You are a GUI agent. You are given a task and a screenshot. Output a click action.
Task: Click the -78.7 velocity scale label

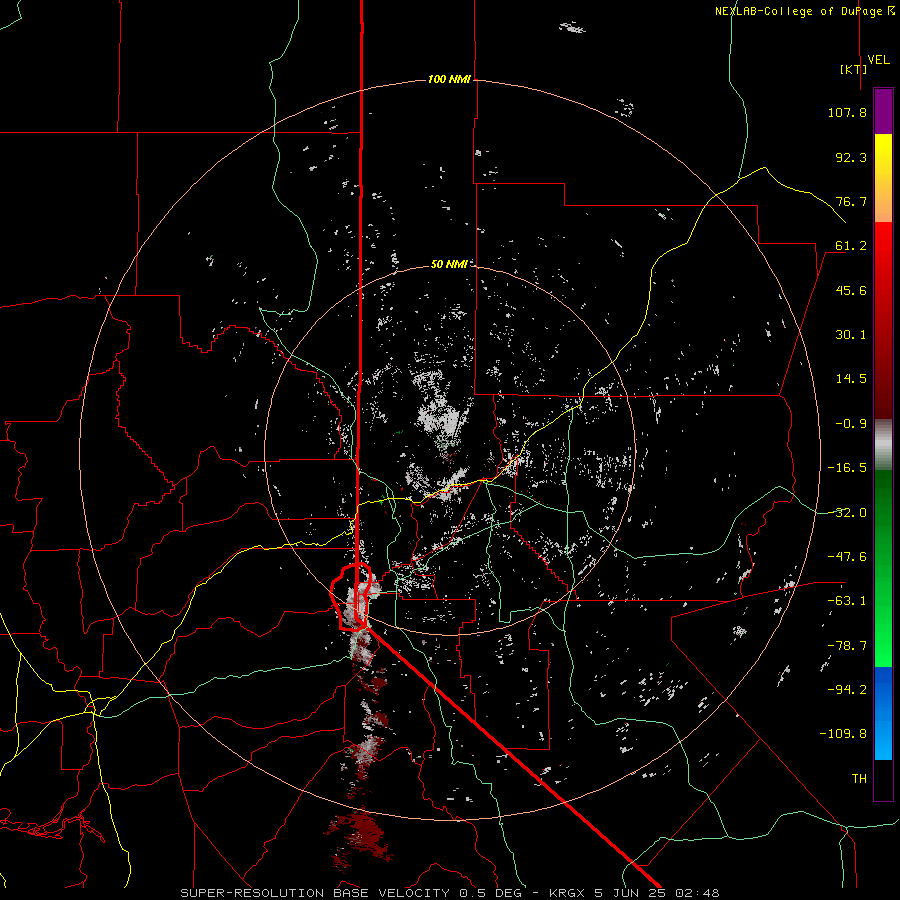pyautogui.click(x=847, y=646)
